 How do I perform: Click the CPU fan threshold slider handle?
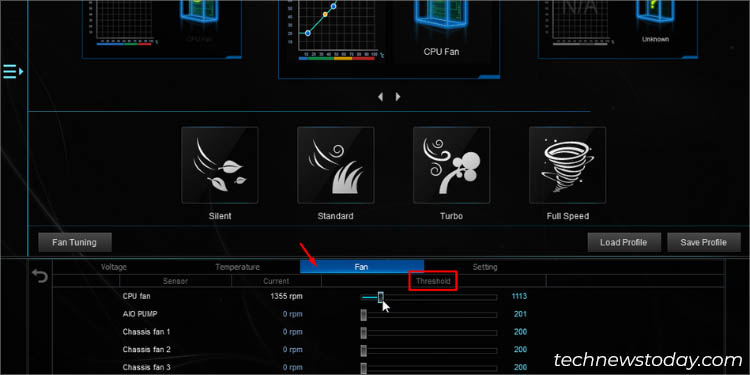click(381, 297)
